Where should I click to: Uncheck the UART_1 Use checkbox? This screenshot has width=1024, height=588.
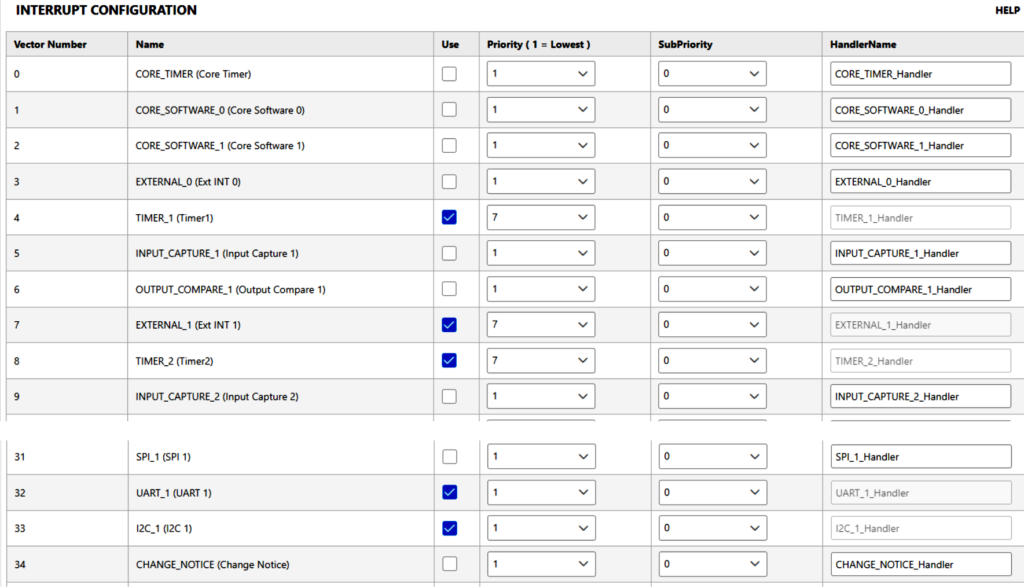coord(449,492)
